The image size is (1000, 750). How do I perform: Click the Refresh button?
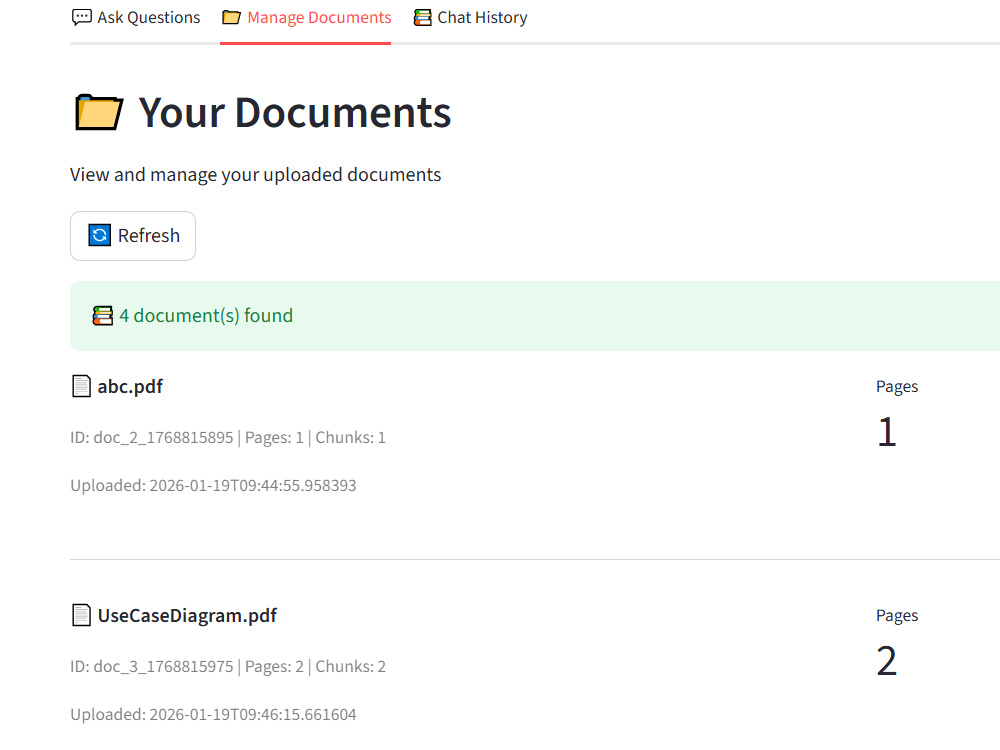pyautogui.click(x=133, y=236)
